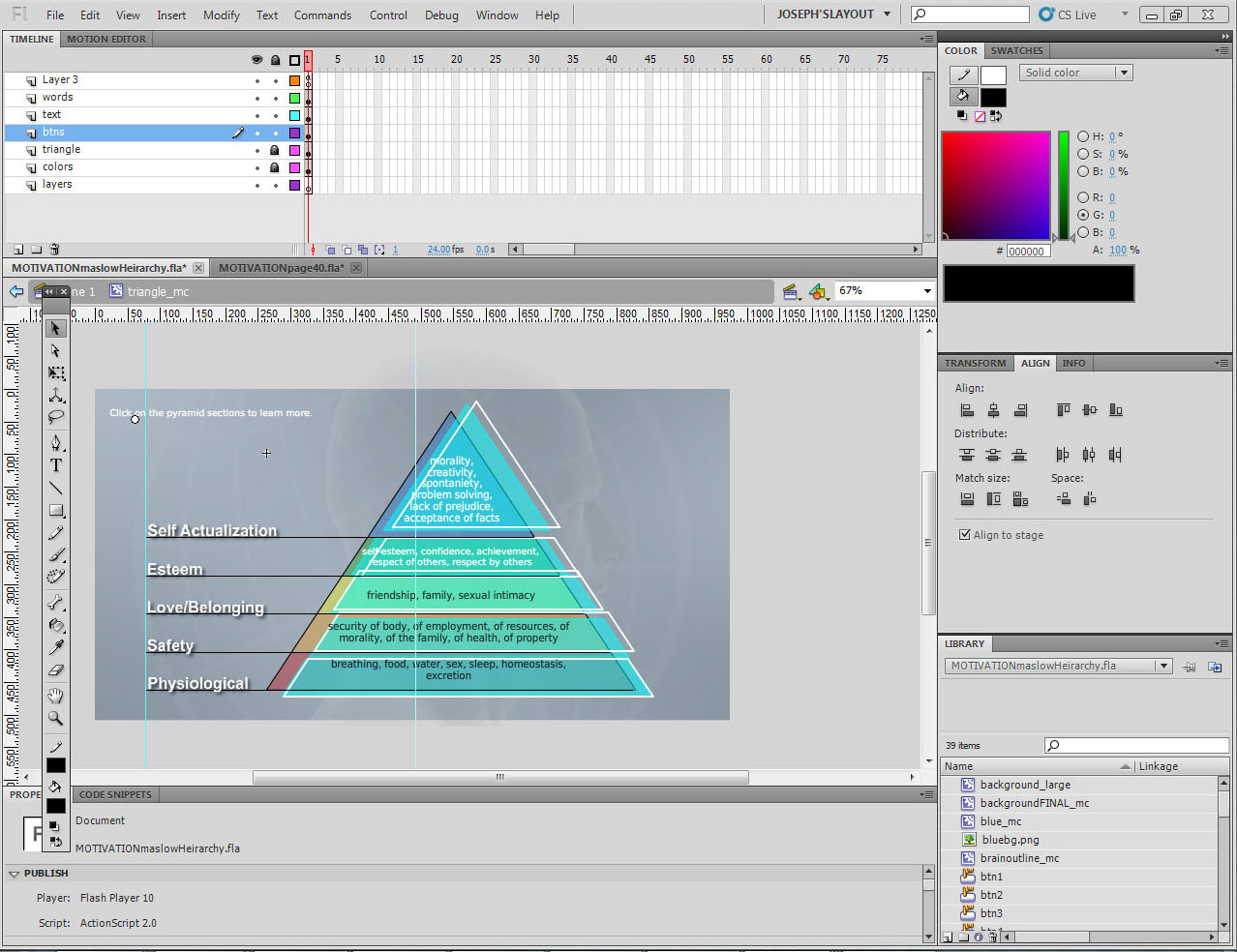The image size is (1237, 952).
Task: Select the Lasso tool
Action: tap(56, 418)
